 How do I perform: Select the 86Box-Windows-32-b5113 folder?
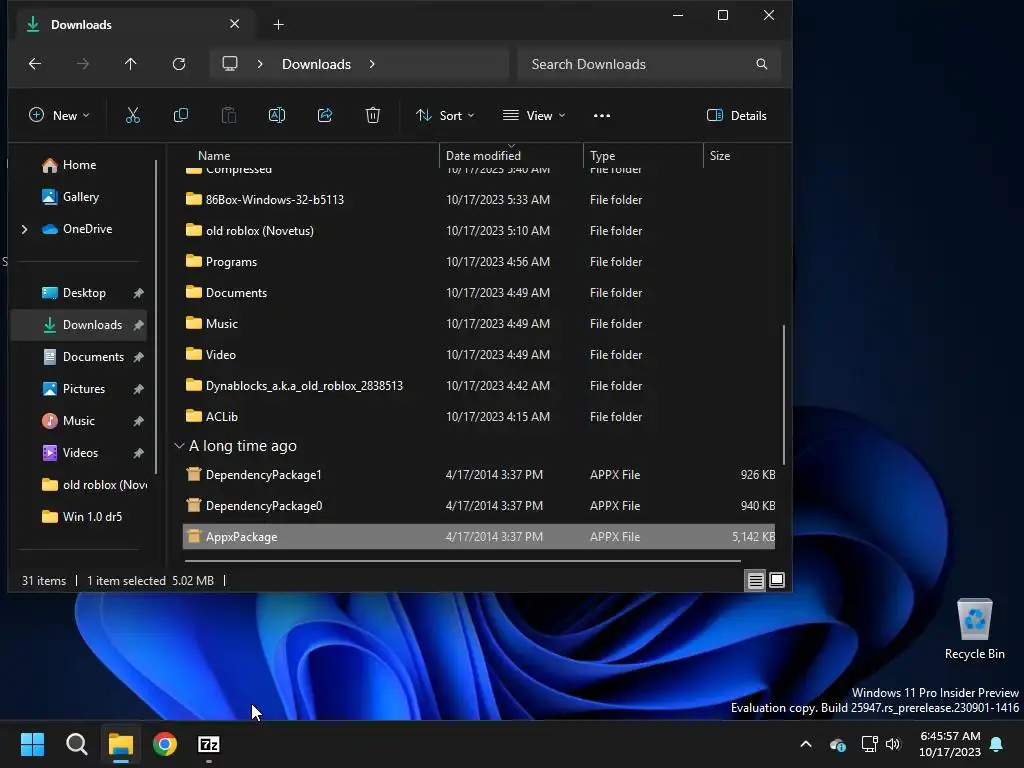pos(479,200)
